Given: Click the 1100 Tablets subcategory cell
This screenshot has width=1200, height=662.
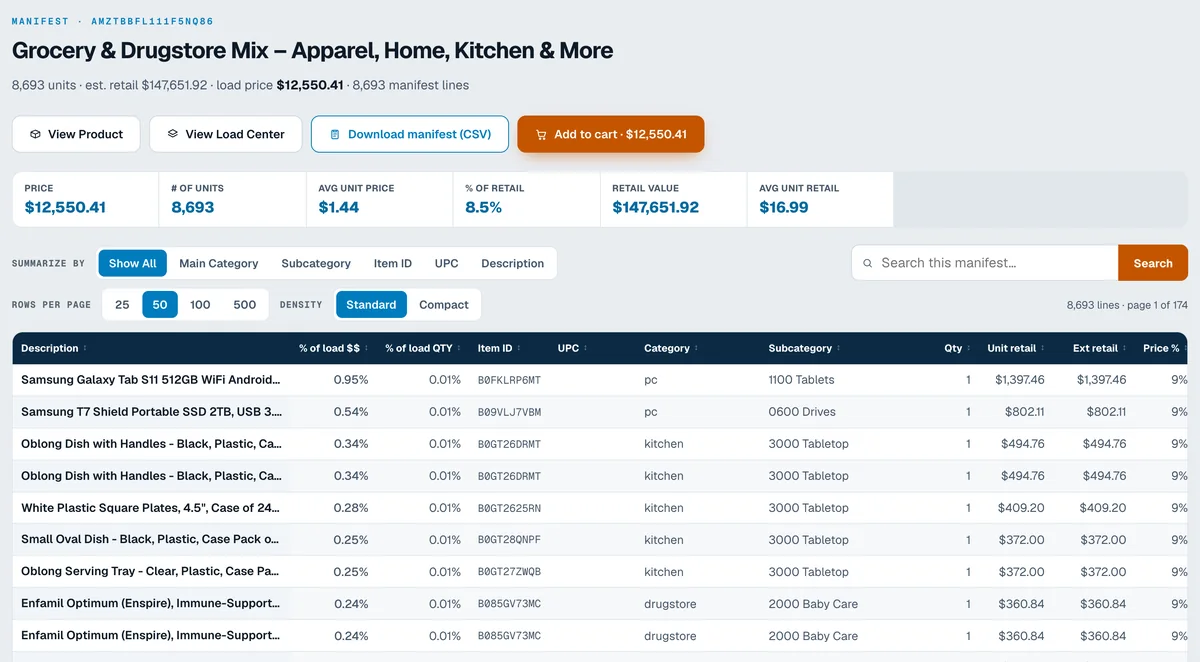Looking at the screenshot, I should click(x=801, y=380).
